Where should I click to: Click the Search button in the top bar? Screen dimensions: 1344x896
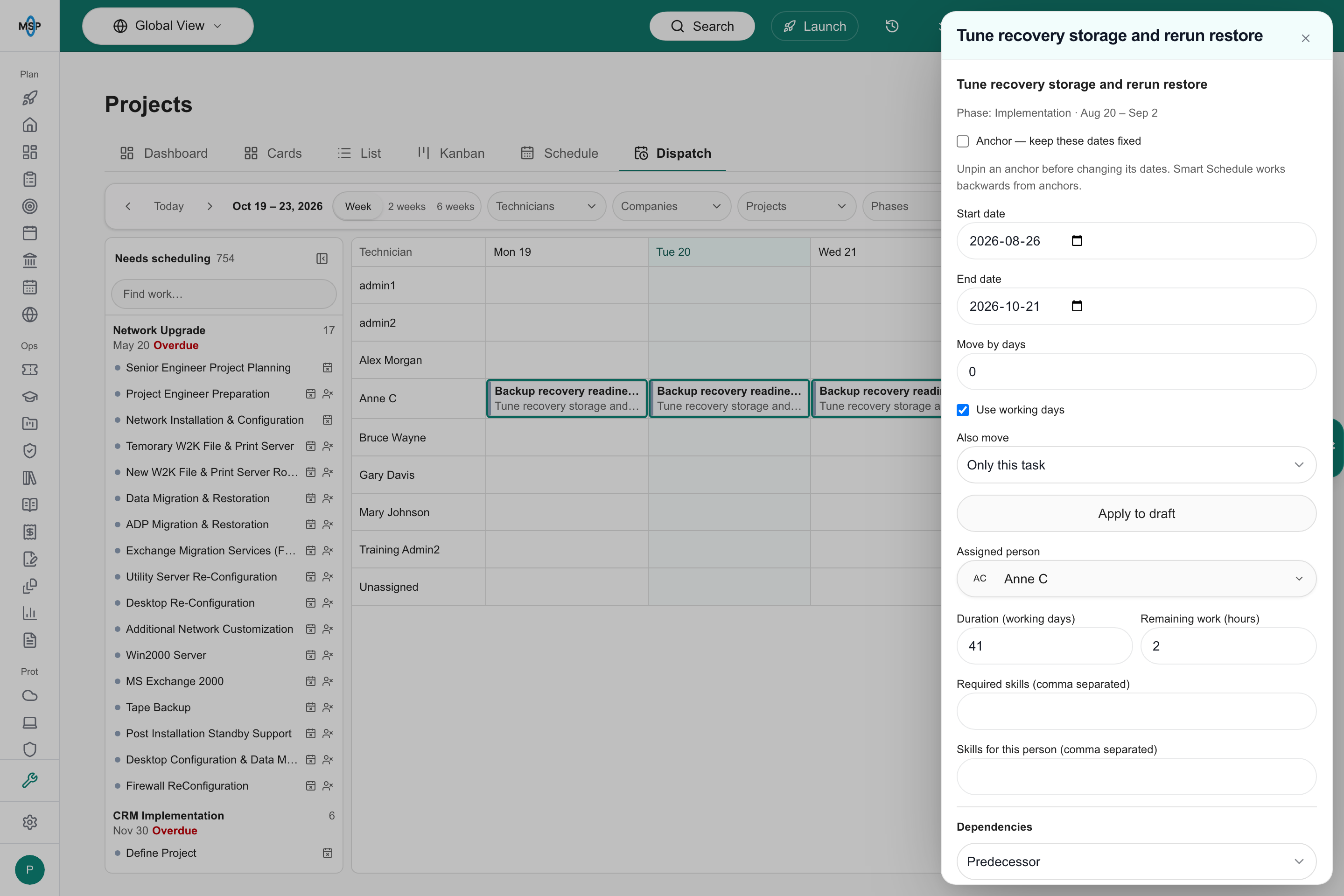tap(702, 26)
